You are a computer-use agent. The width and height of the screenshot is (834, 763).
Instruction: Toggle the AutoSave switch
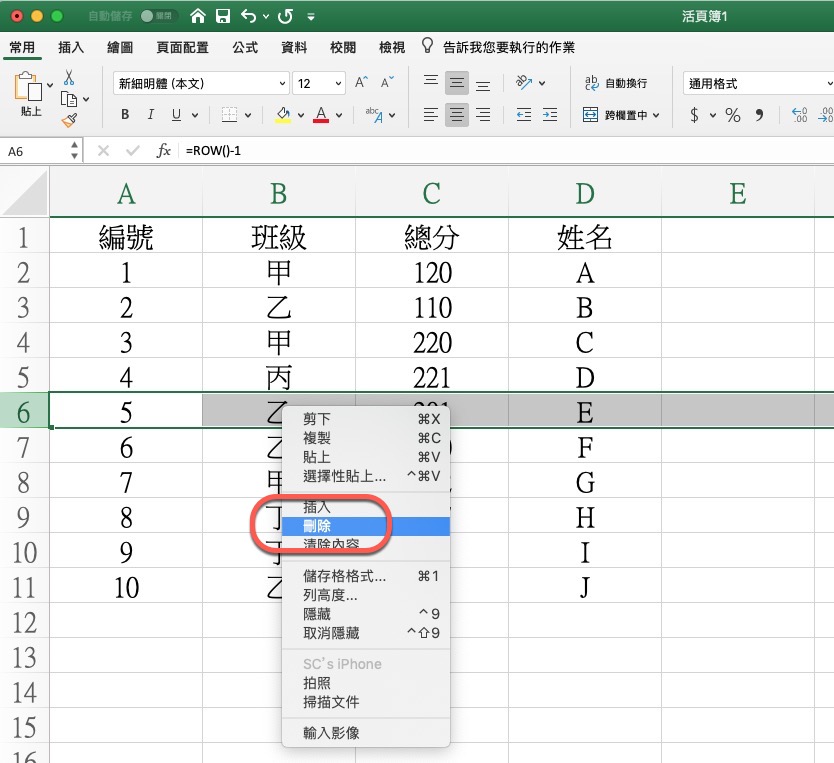(x=156, y=17)
